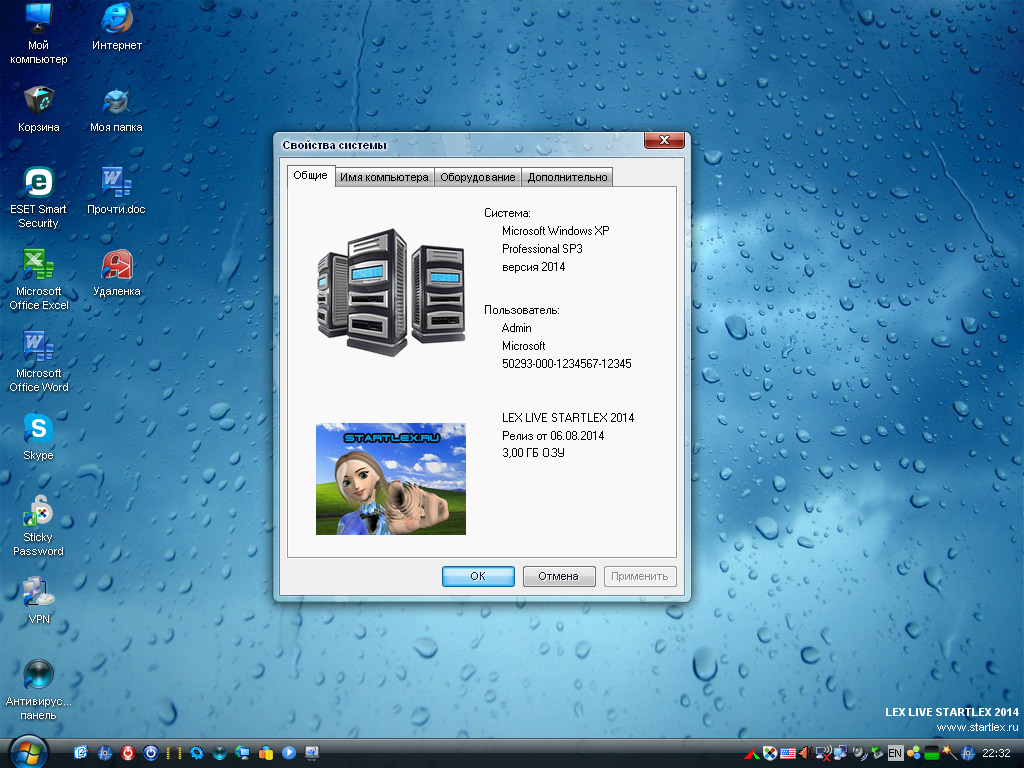Viewport: 1024px width, 768px height.
Task: Click the yellow film-strip icon in quick launch
Action: [x=174, y=753]
